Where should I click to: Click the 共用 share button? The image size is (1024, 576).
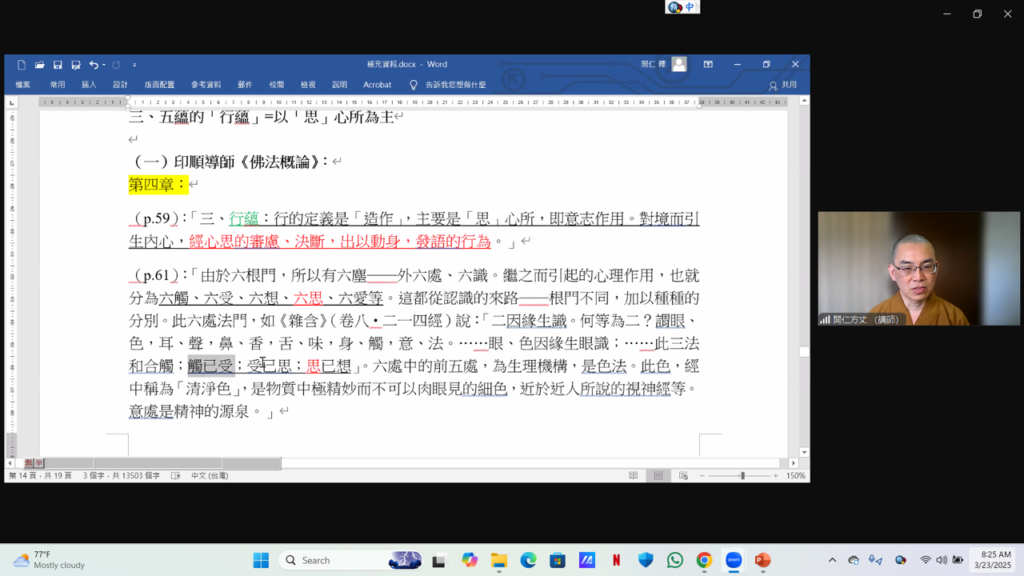(784, 85)
